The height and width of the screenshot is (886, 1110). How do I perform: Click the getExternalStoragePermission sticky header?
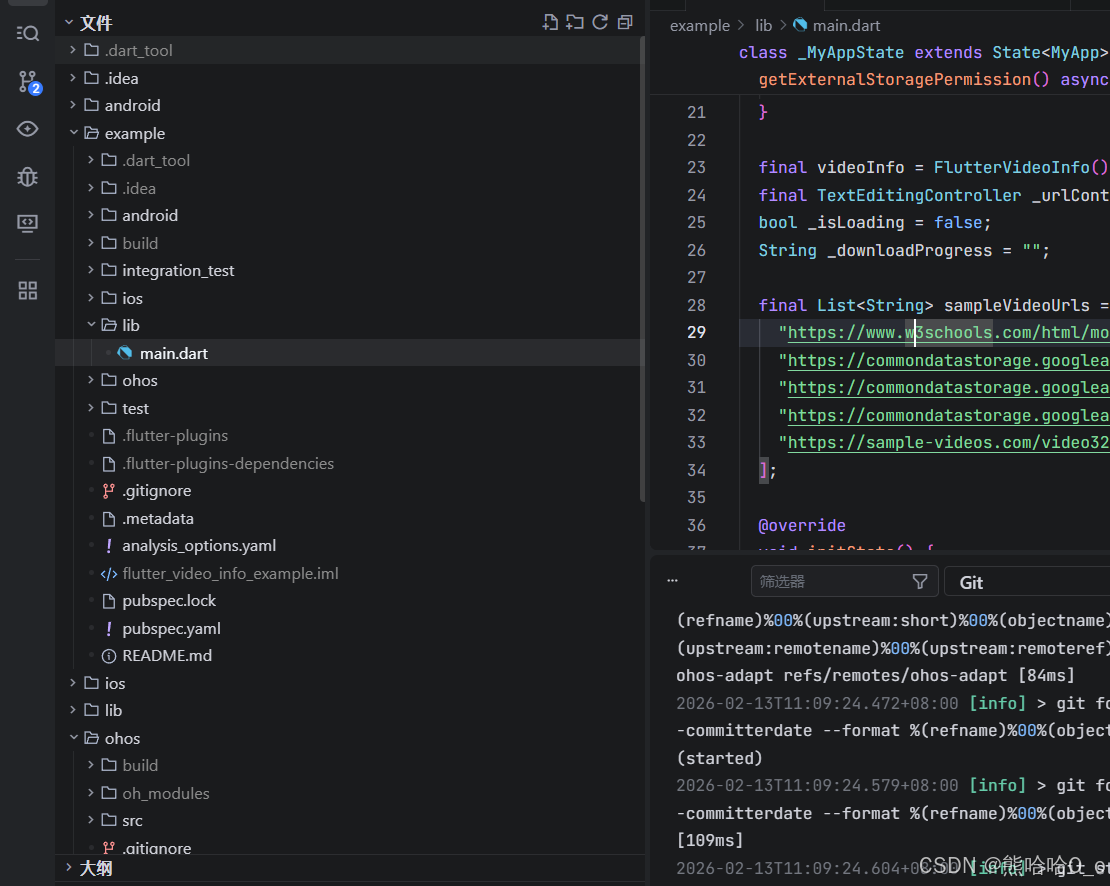[934, 80]
